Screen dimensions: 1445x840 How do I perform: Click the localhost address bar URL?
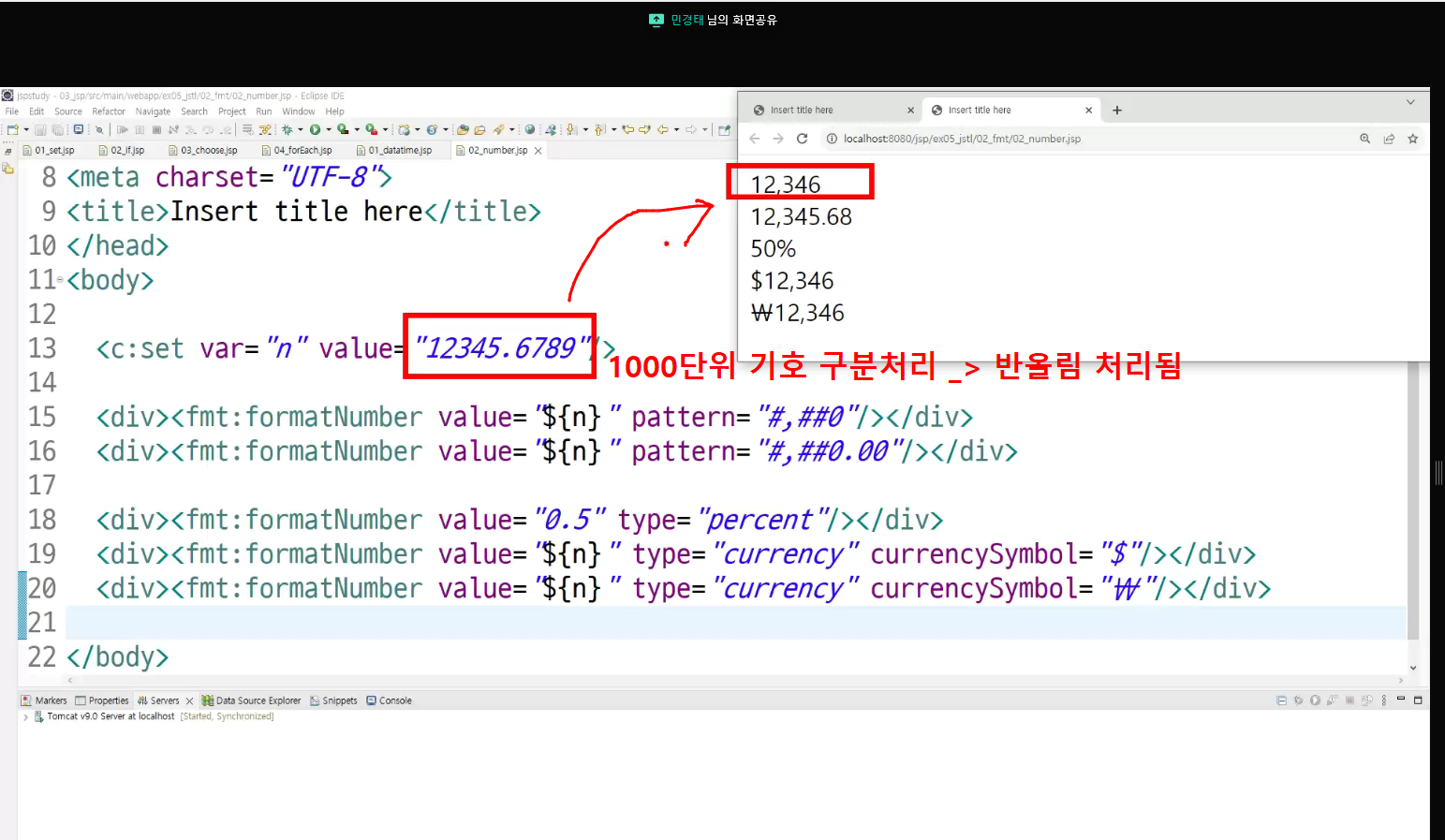(962, 139)
